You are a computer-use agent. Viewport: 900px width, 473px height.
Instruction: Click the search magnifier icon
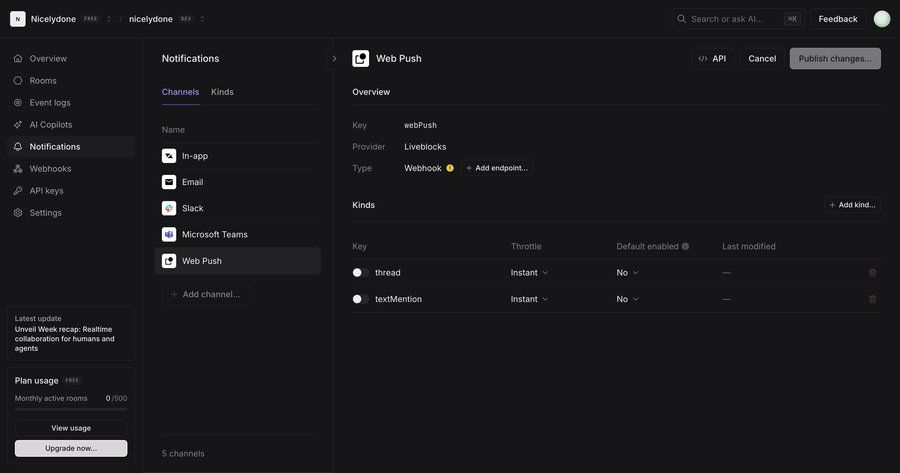[681, 19]
